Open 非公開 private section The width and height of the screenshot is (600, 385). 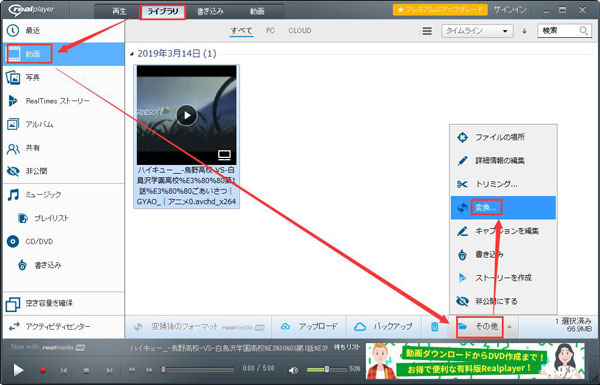click(63, 171)
